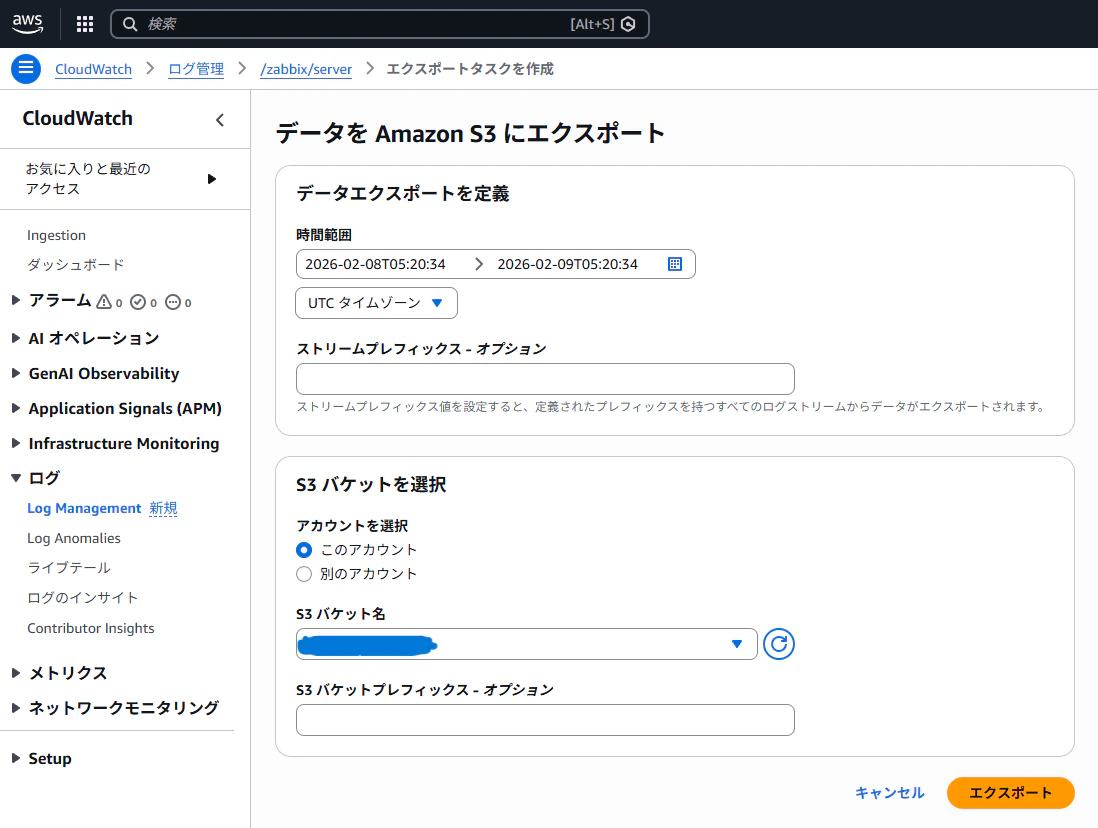Go to ログ管理 breadcrumb link
The height and width of the screenshot is (828, 1098).
[x=195, y=69]
